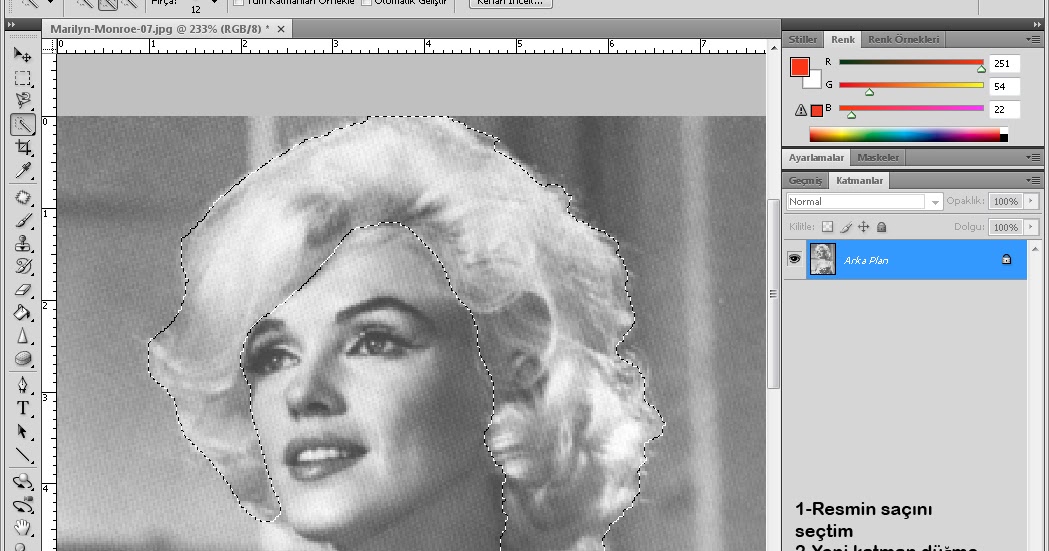Select the 3D Rotate tool
The image size is (1049, 551).
[23, 481]
